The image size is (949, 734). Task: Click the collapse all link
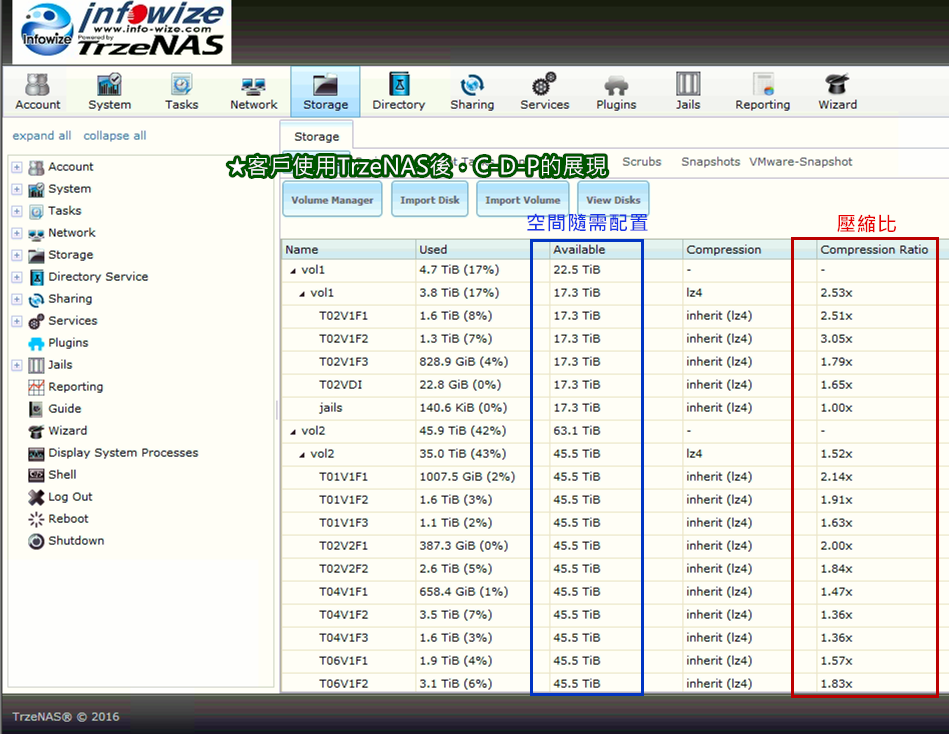point(115,136)
